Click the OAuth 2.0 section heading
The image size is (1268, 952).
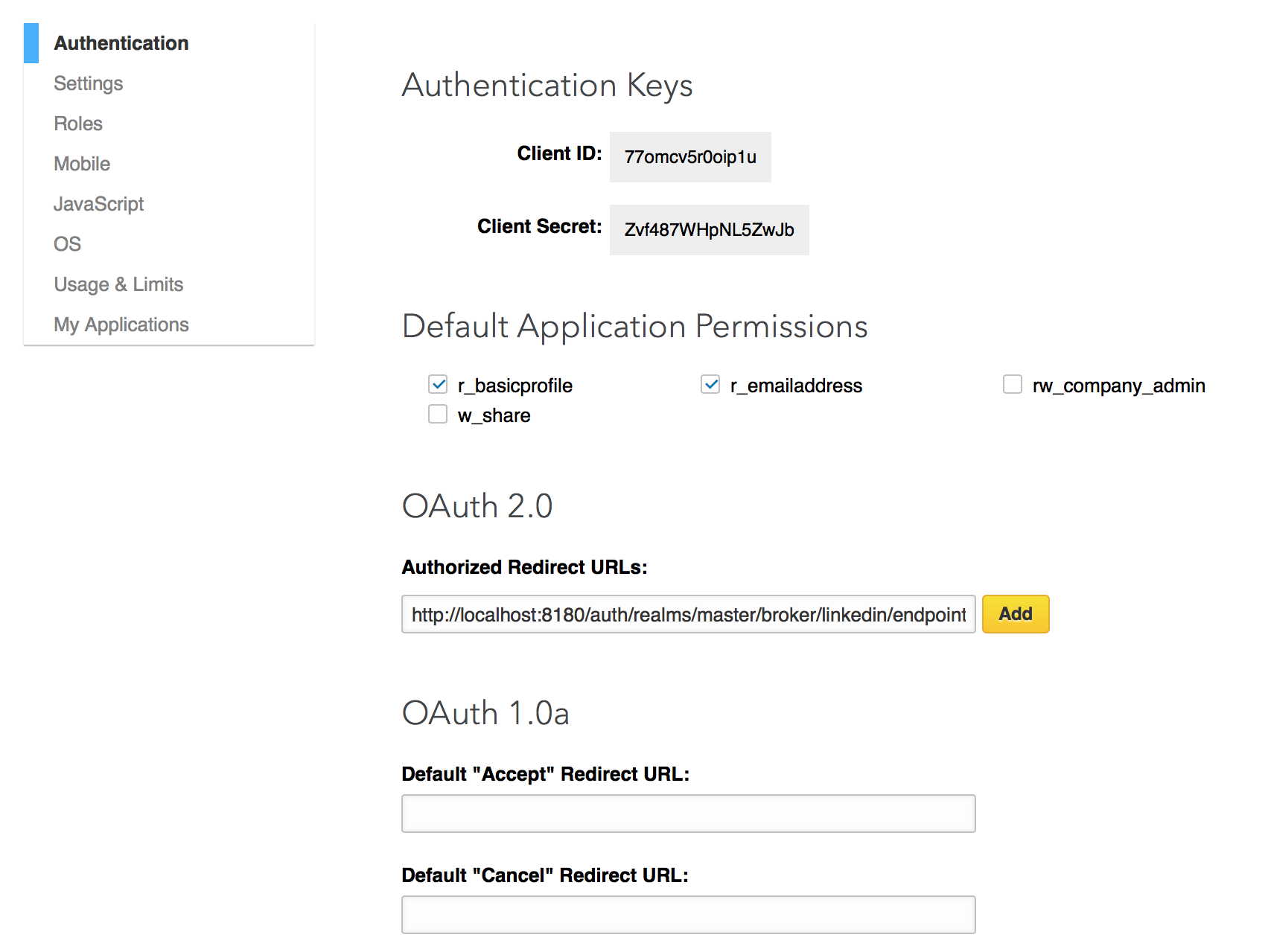[x=477, y=506]
